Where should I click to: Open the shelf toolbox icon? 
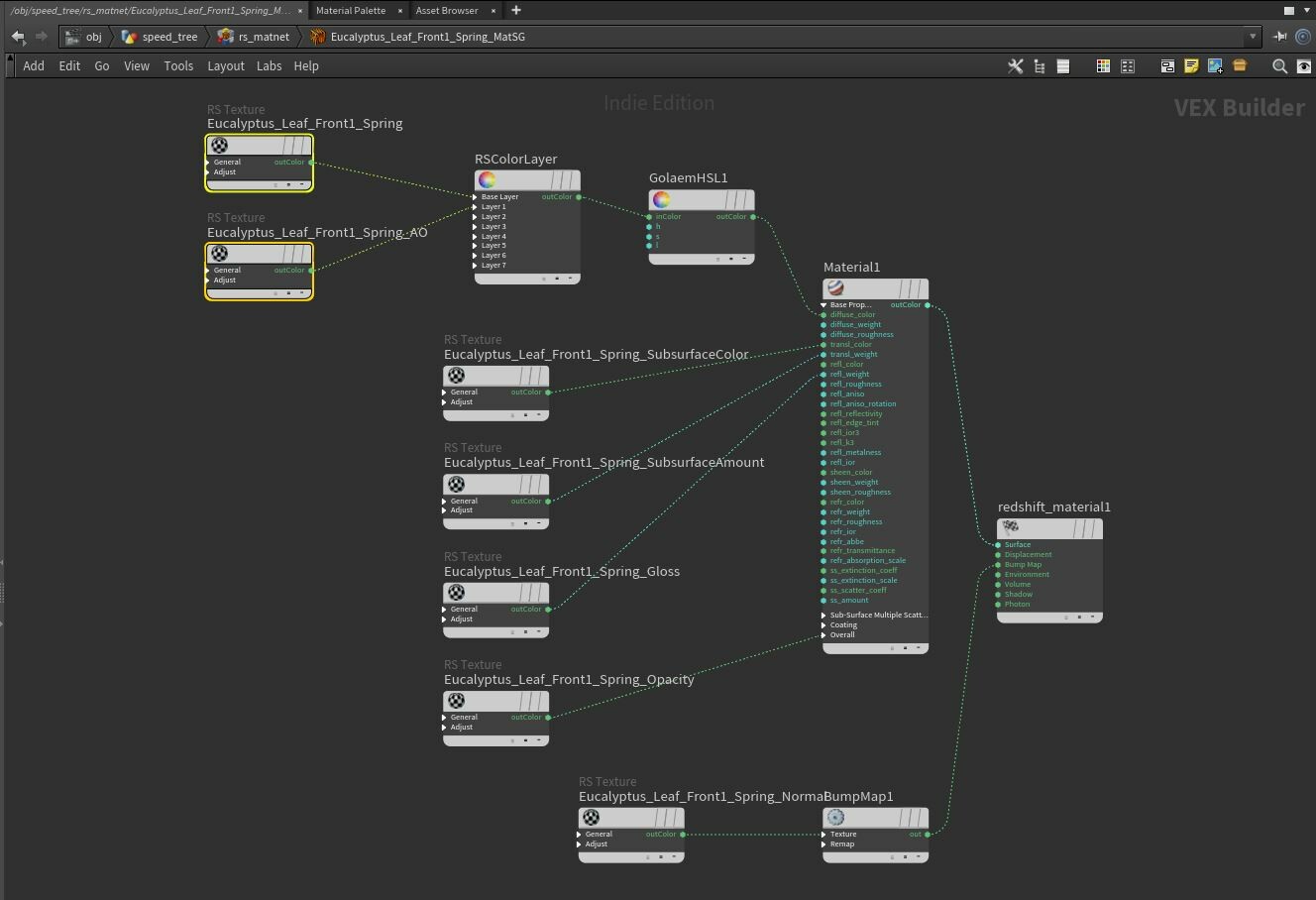pos(1240,66)
